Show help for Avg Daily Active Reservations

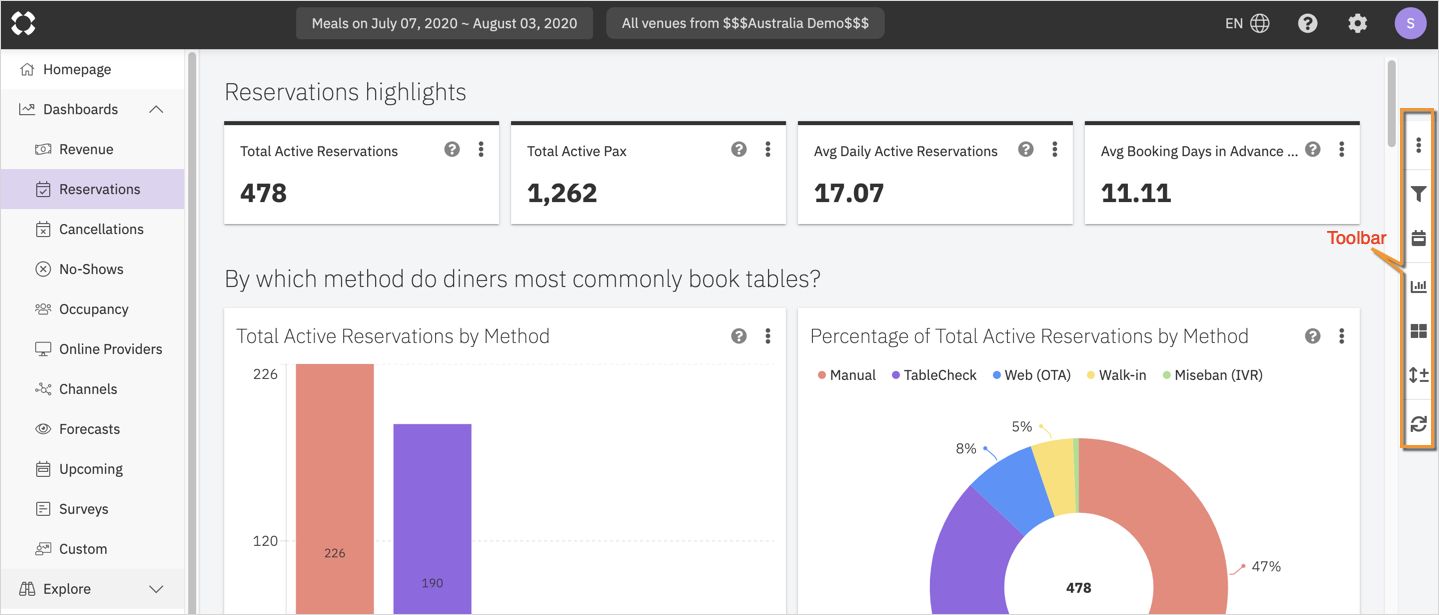point(1026,149)
